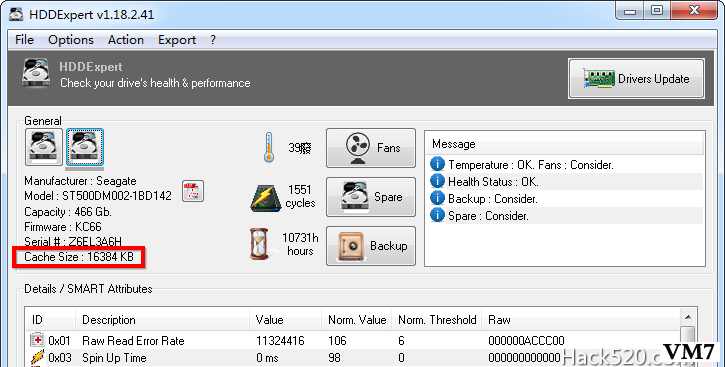Click info icon beside Spare message
The image size is (725, 367).
(x=437, y=215)
